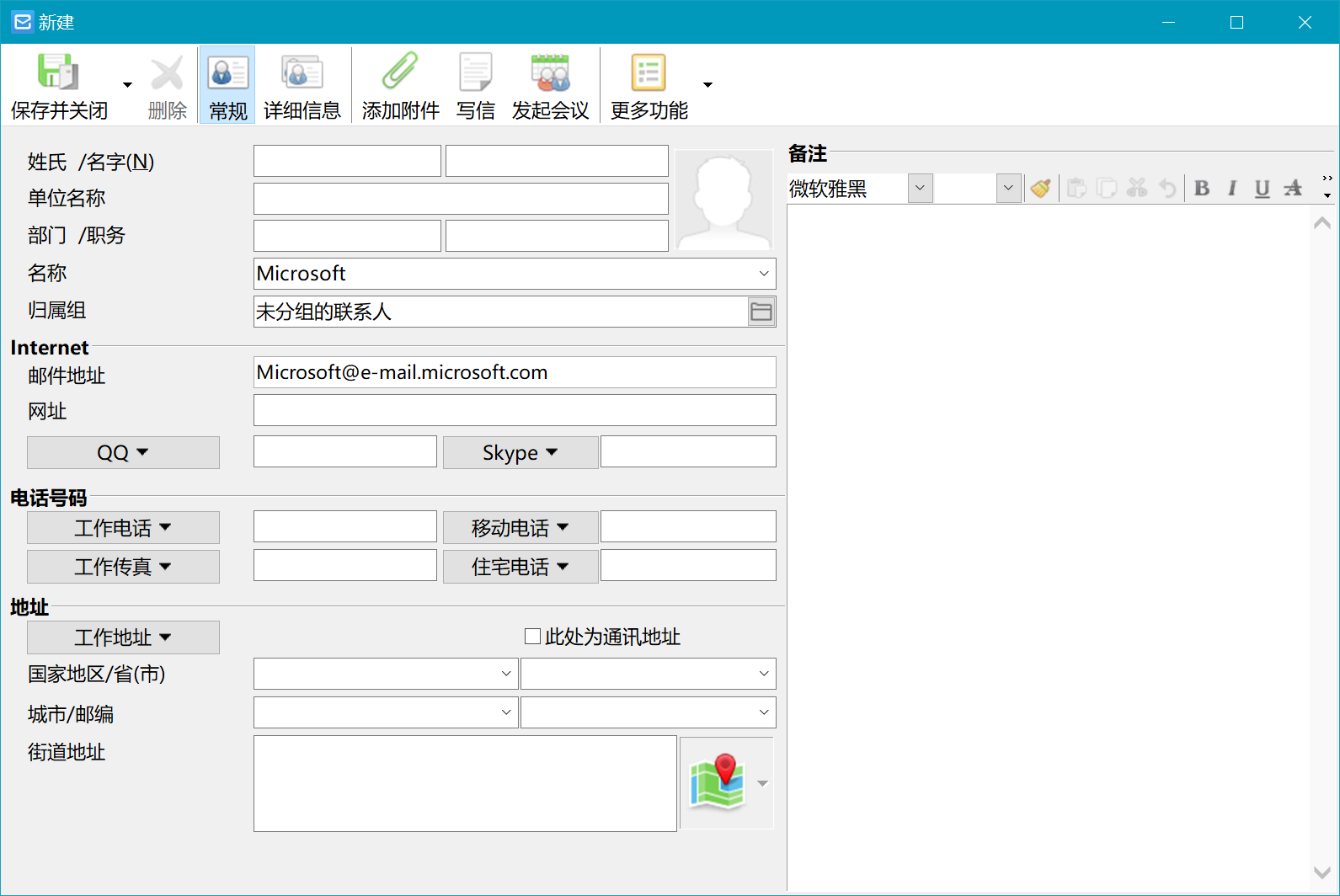1340x896 pixels.
Task: Click the notes scrollbar down arrow
Action: [x=1322, y=872]
